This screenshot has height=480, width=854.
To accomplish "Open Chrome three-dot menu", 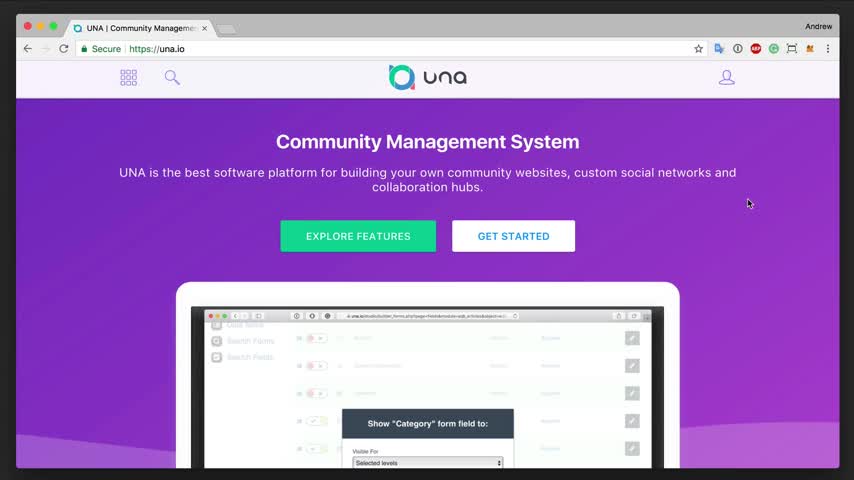I will 828,49.
